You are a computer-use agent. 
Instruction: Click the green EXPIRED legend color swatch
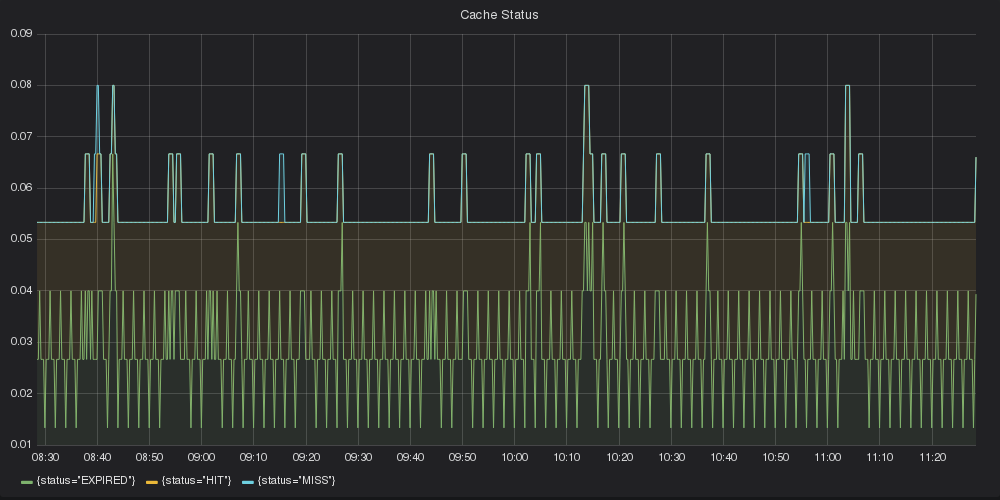pyautogui.click(x=27, y=482)
